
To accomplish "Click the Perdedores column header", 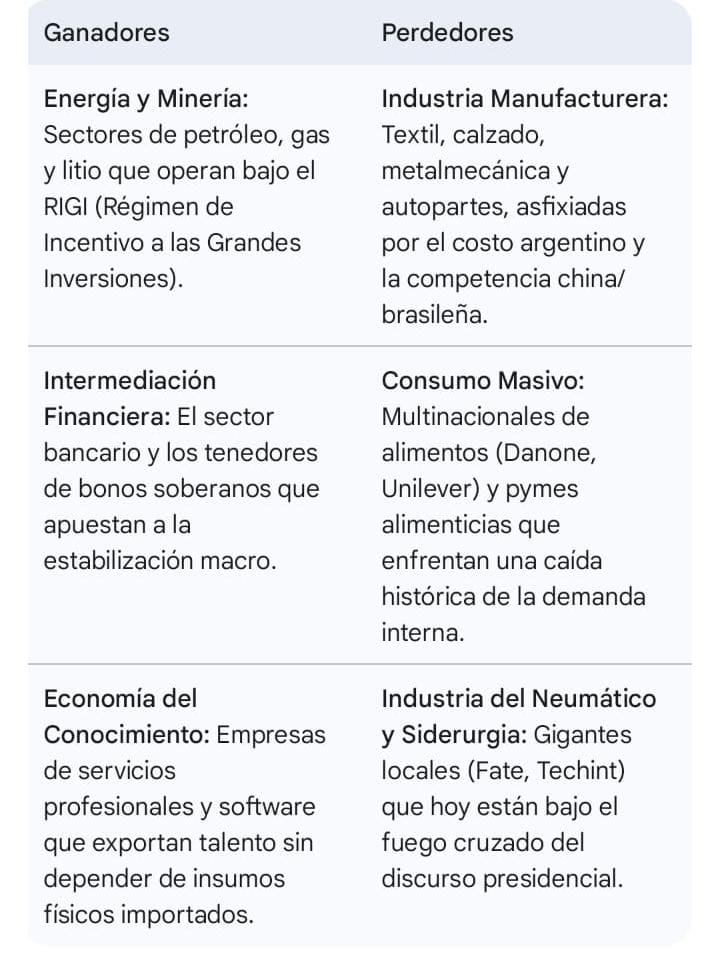I will 447,32.
